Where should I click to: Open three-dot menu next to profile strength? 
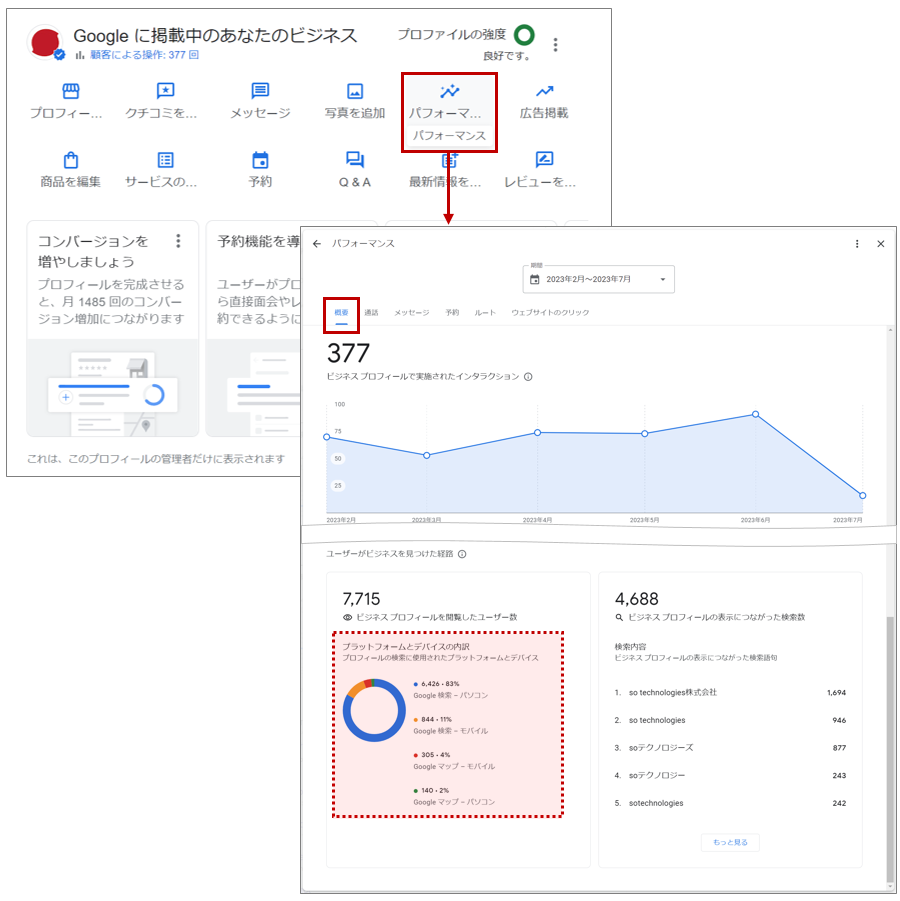[556, 45]
